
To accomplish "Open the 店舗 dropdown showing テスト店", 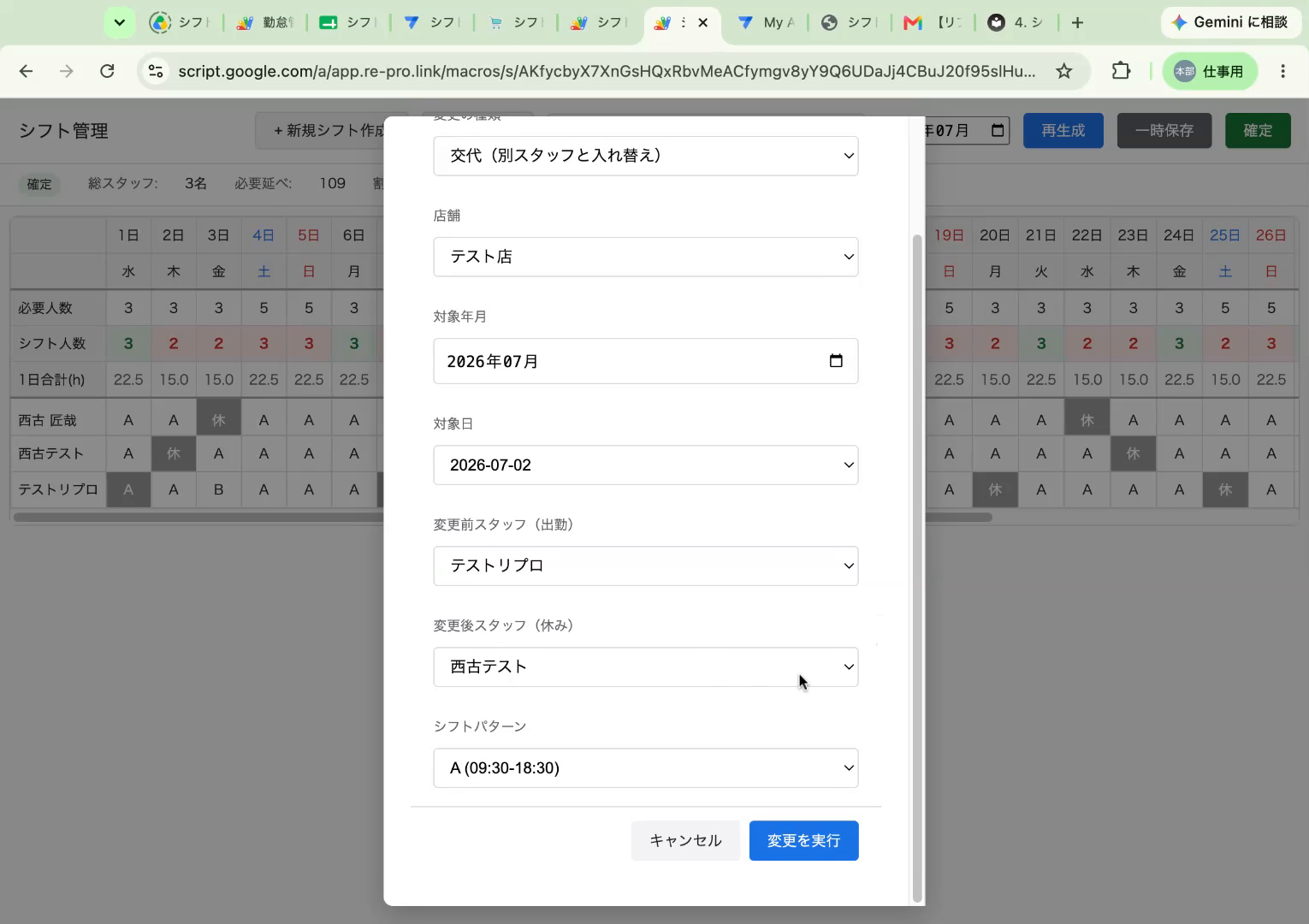I will 646,257.
